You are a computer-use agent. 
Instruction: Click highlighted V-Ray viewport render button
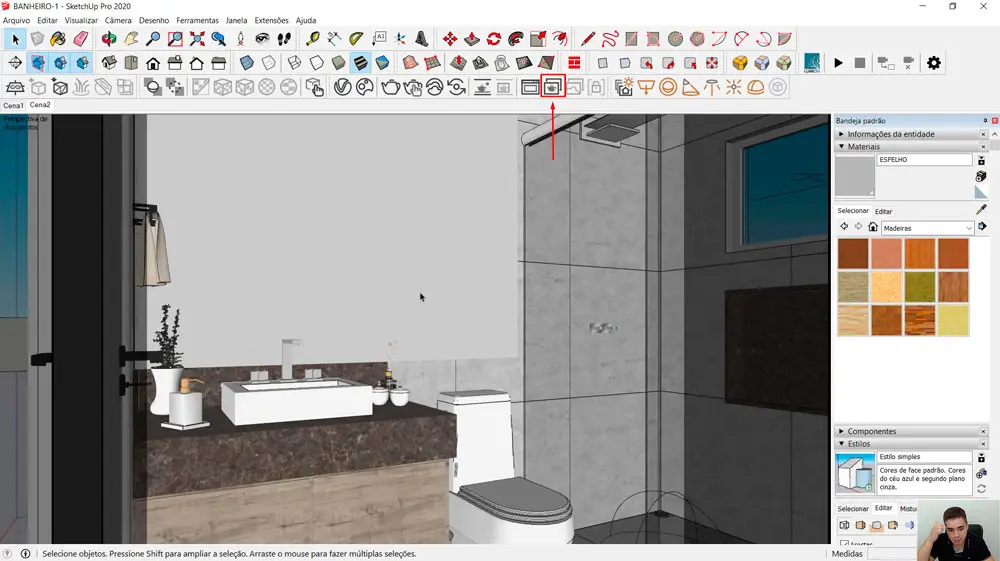click(552, 87)
